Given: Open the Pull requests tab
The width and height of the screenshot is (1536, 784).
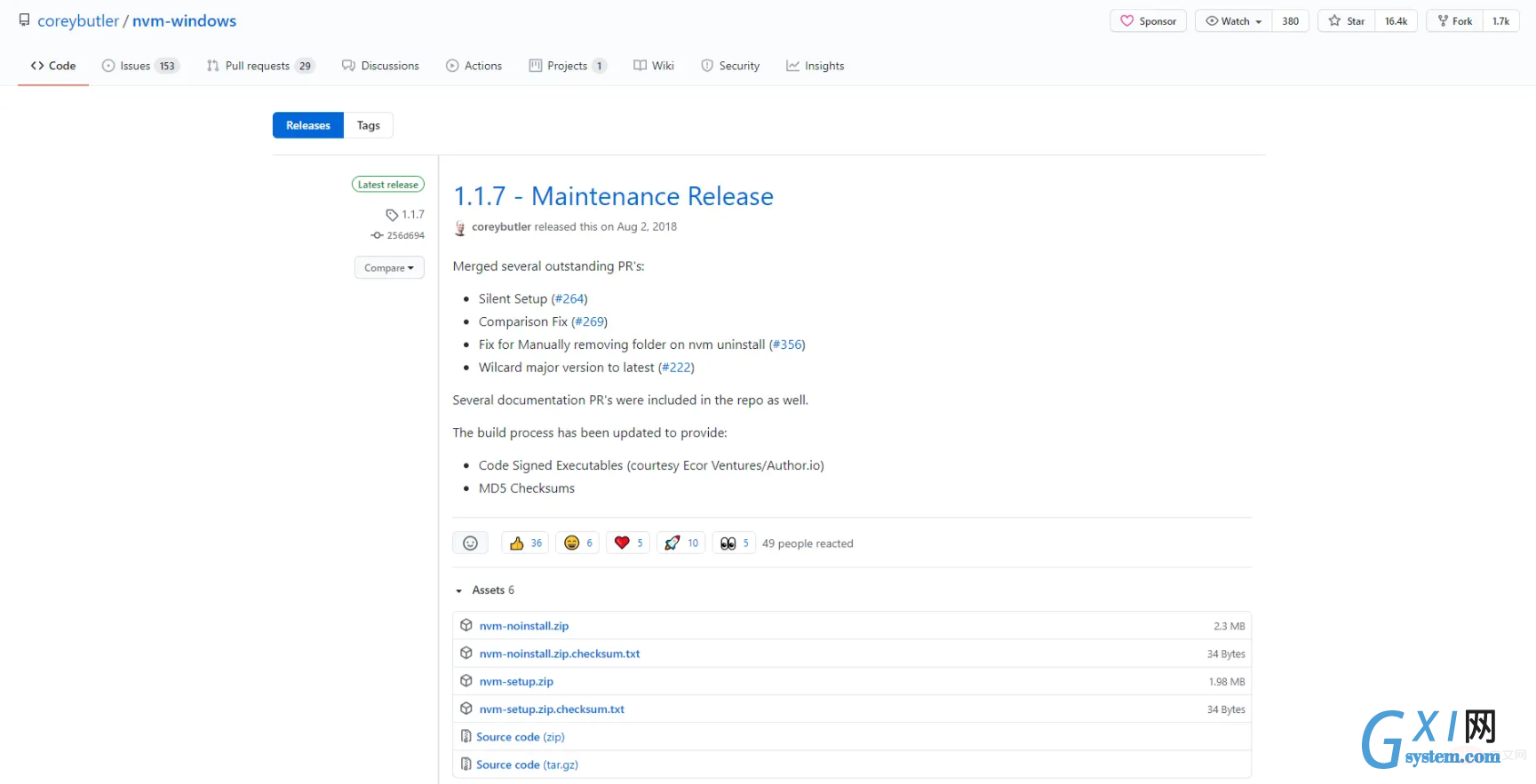Looking at the screenshot, I should (x=260, y=66).
